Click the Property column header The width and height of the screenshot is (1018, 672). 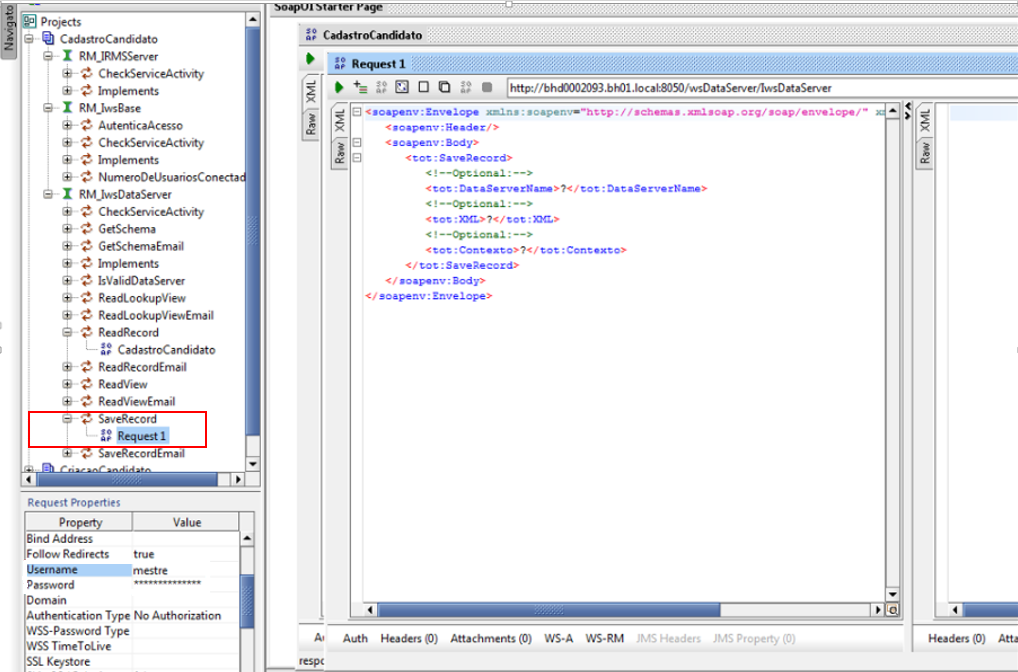79,522
